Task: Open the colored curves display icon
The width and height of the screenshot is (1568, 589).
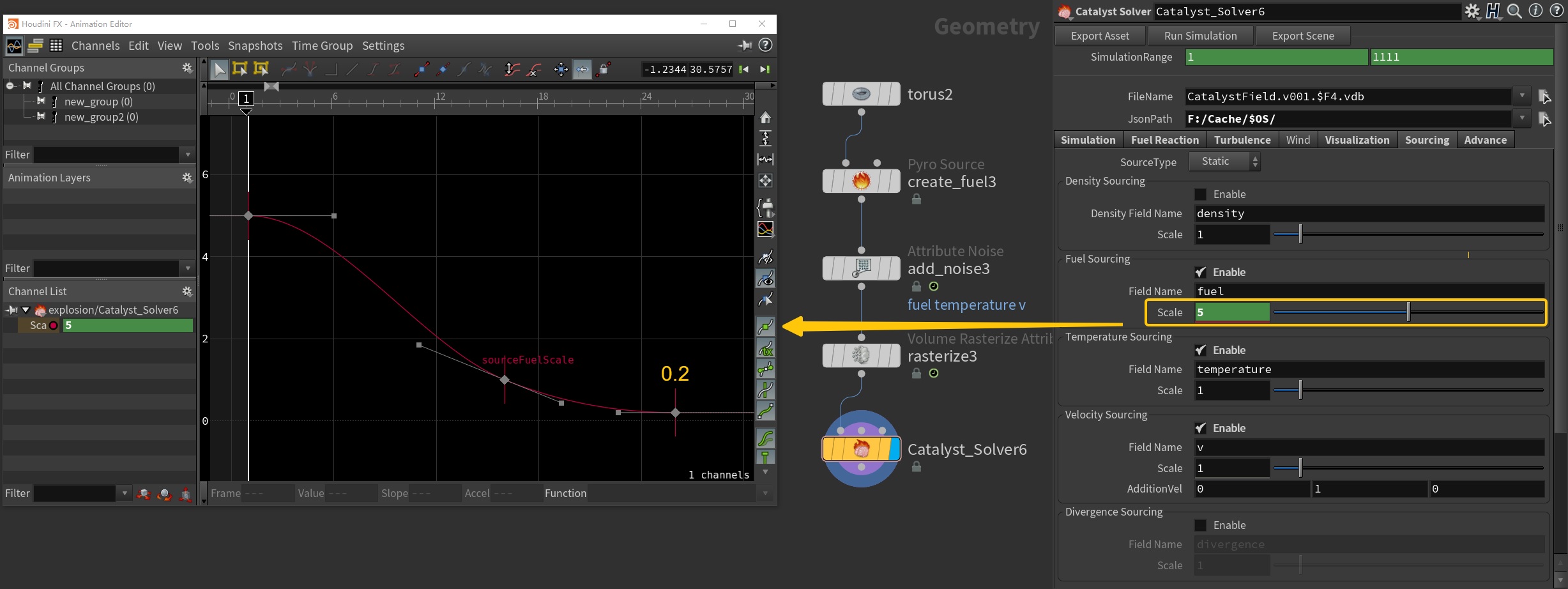Action: [765, 229]
